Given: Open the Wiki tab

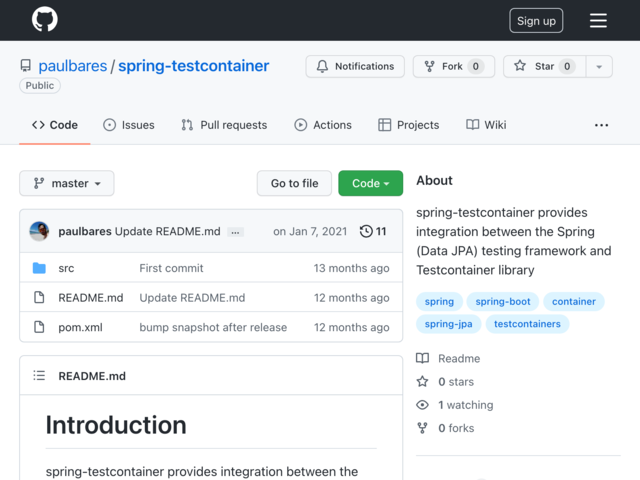Looking at the screenshot, I should pyautogui.click(x=486, y=125).
